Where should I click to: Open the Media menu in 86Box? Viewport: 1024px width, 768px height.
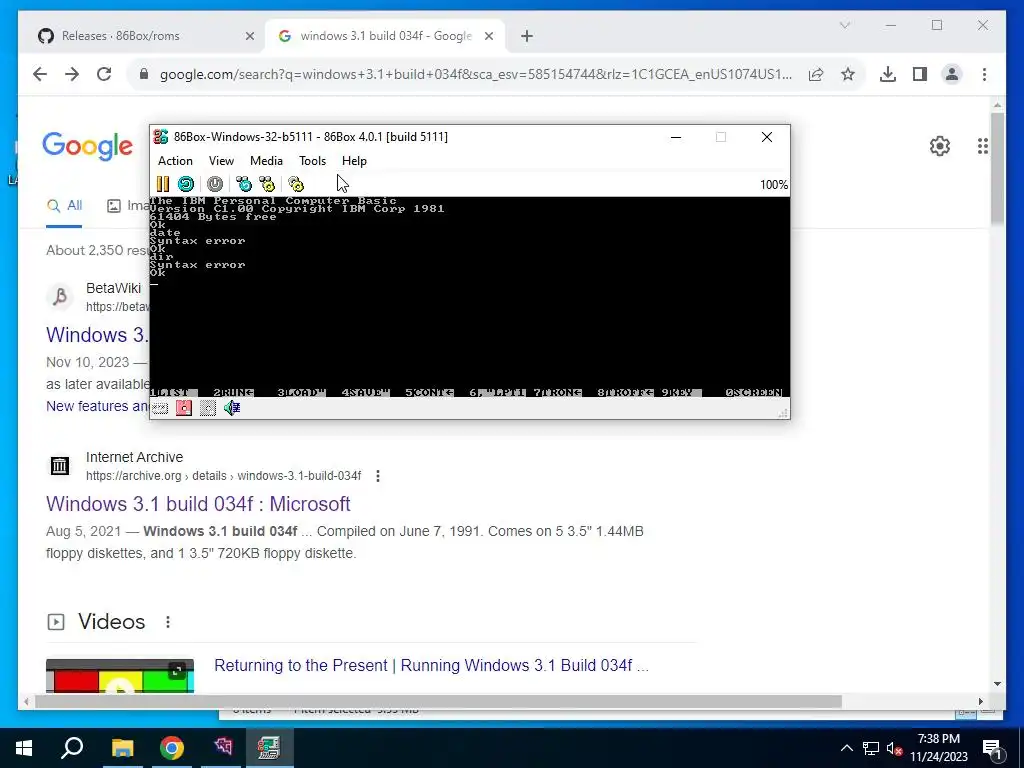266,161
